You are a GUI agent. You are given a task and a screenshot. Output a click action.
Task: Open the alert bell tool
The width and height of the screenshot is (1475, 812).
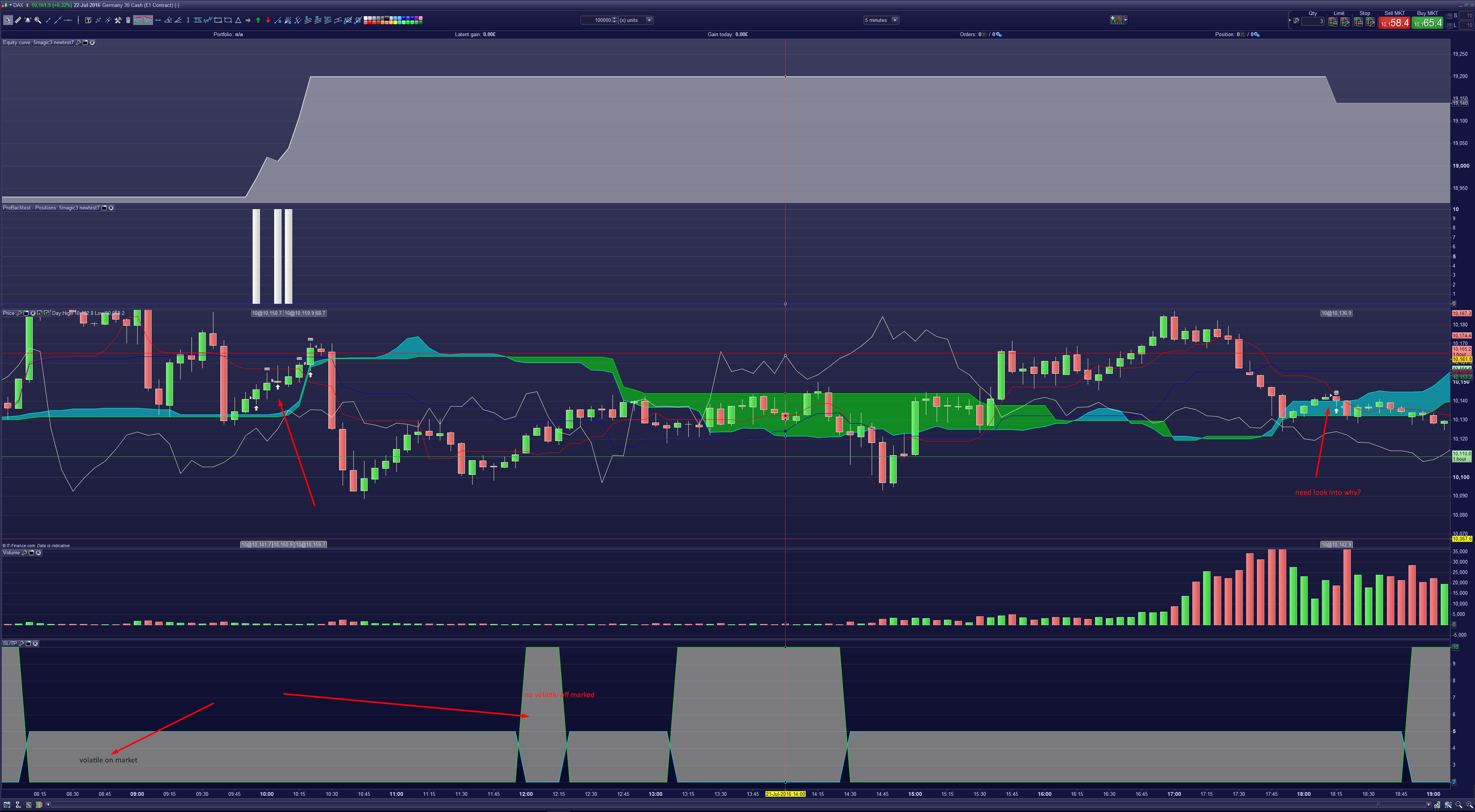pos(27,20)
